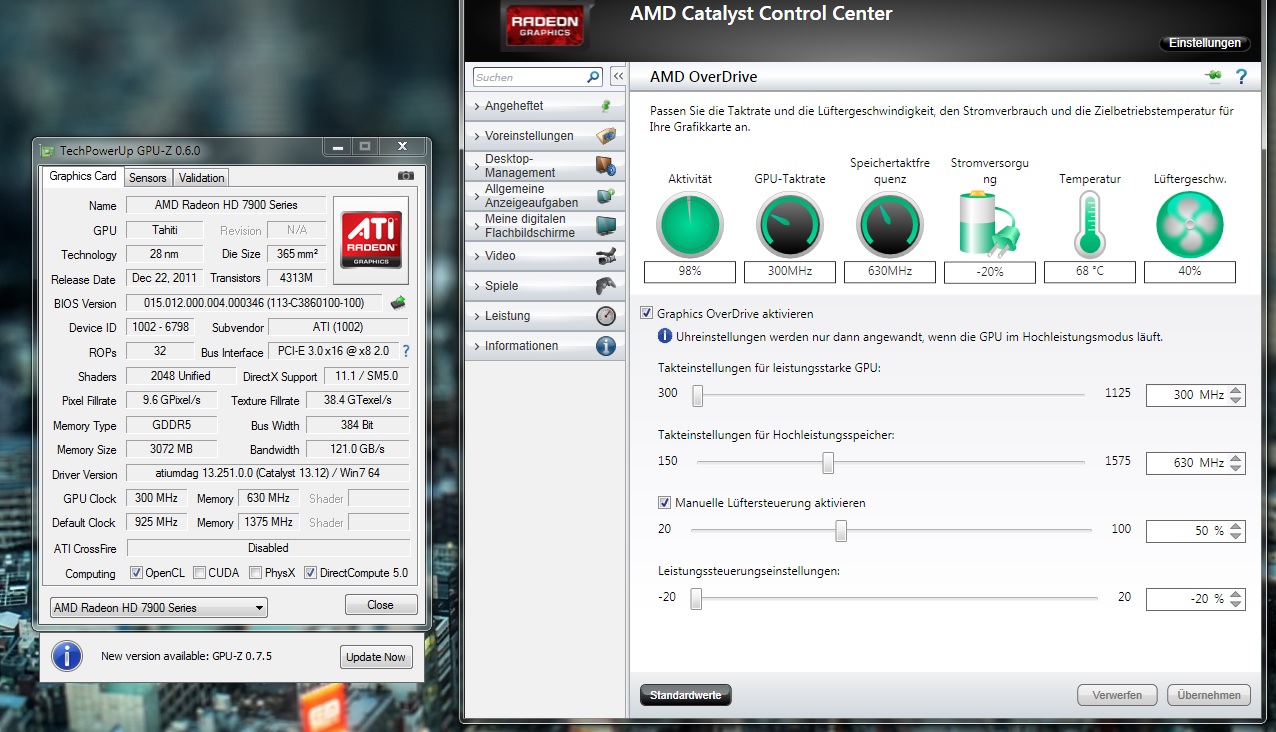Click the fan speed slider handle
Viewport: 1276px width, 732px height.
coord(841,530)
